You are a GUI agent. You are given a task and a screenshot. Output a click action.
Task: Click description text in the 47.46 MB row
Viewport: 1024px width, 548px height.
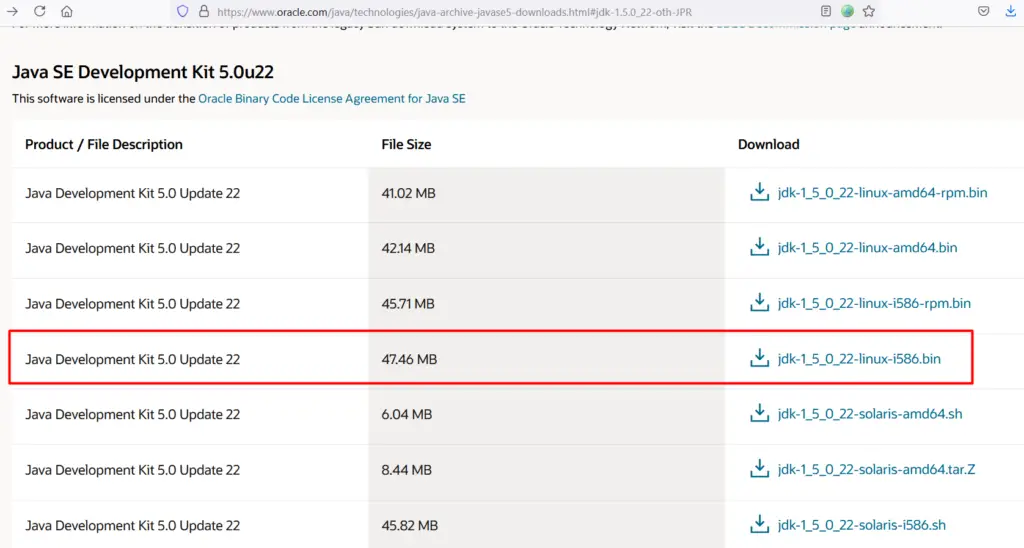(x=133, y=359)
